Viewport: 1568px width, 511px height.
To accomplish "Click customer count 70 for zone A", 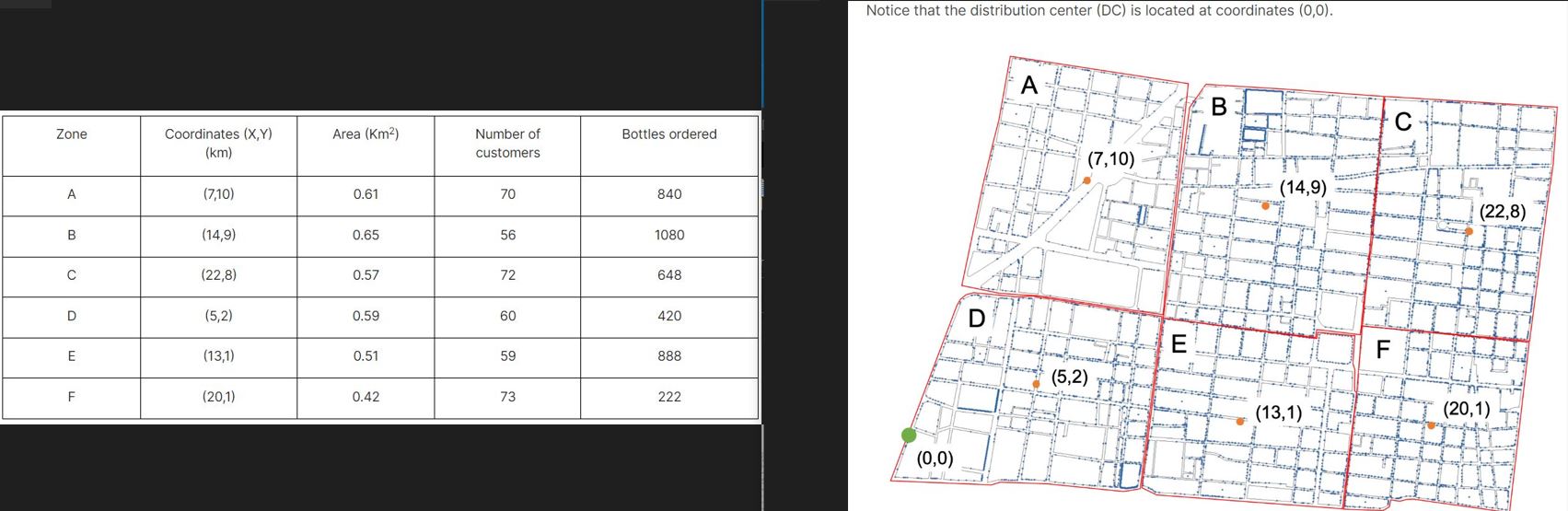I will pos(507,194).
